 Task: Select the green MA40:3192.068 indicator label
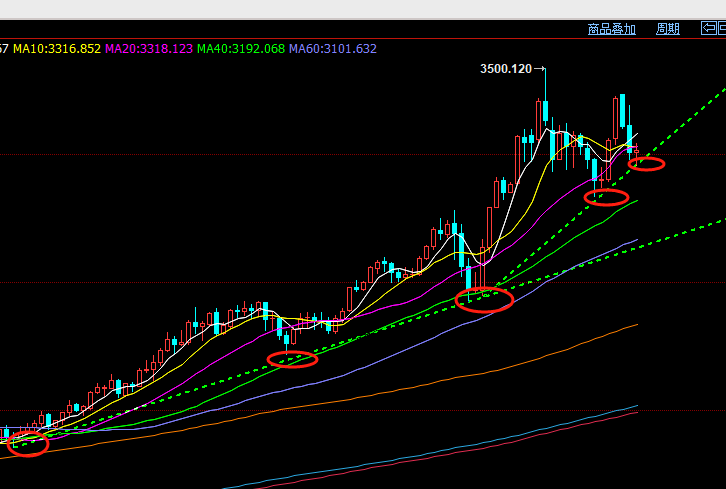tap(241, 48)
